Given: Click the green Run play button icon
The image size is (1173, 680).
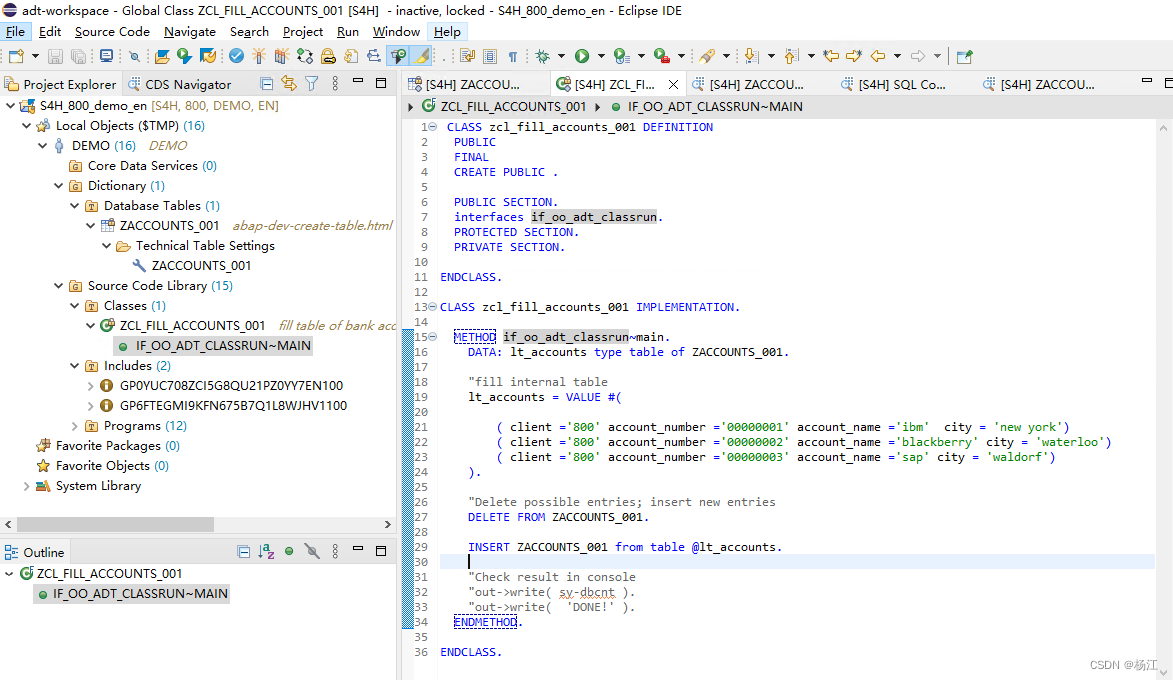Looking at the screenshot, I should pos(582,56).
